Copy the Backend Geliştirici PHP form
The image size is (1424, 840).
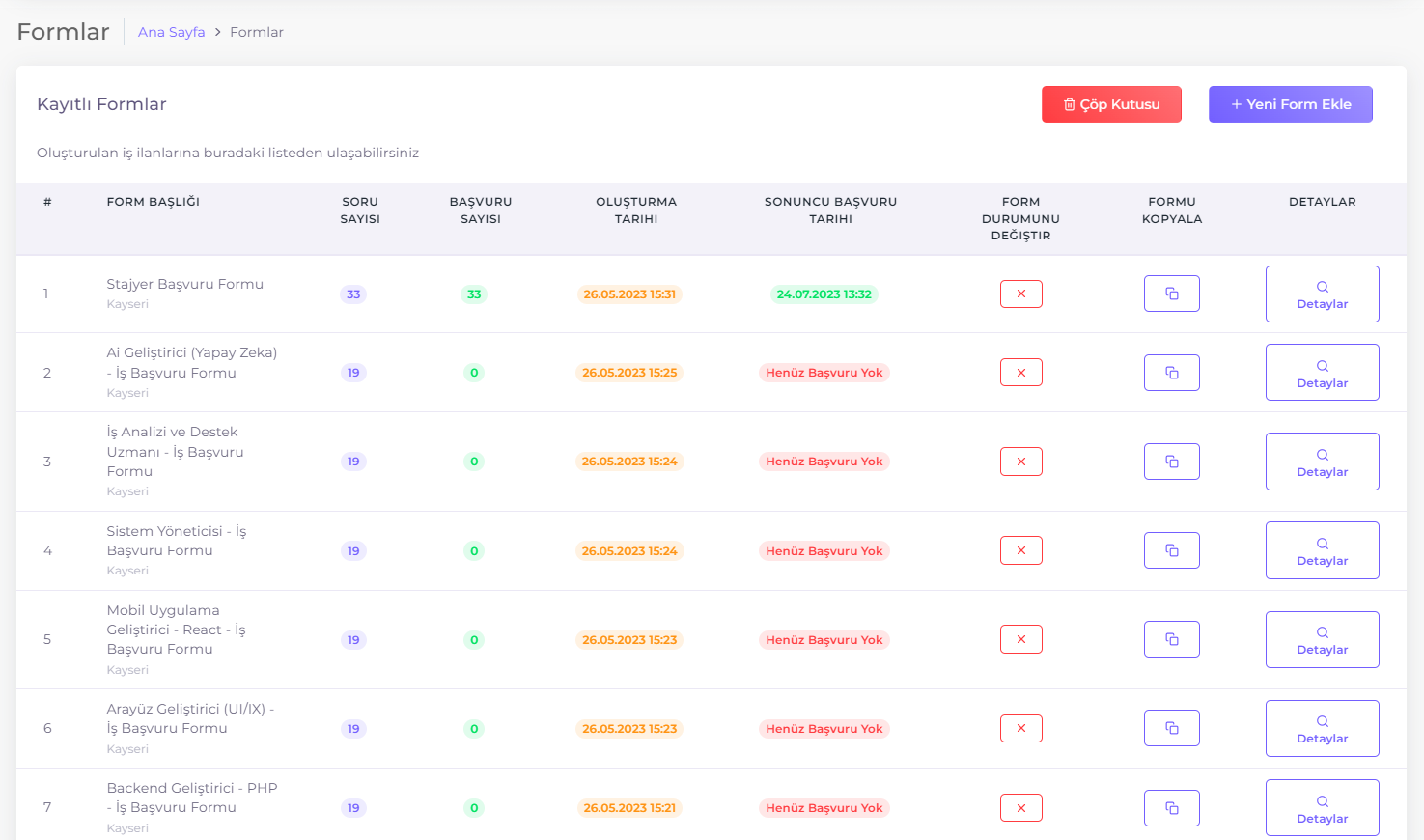(x=1171, y=808)
